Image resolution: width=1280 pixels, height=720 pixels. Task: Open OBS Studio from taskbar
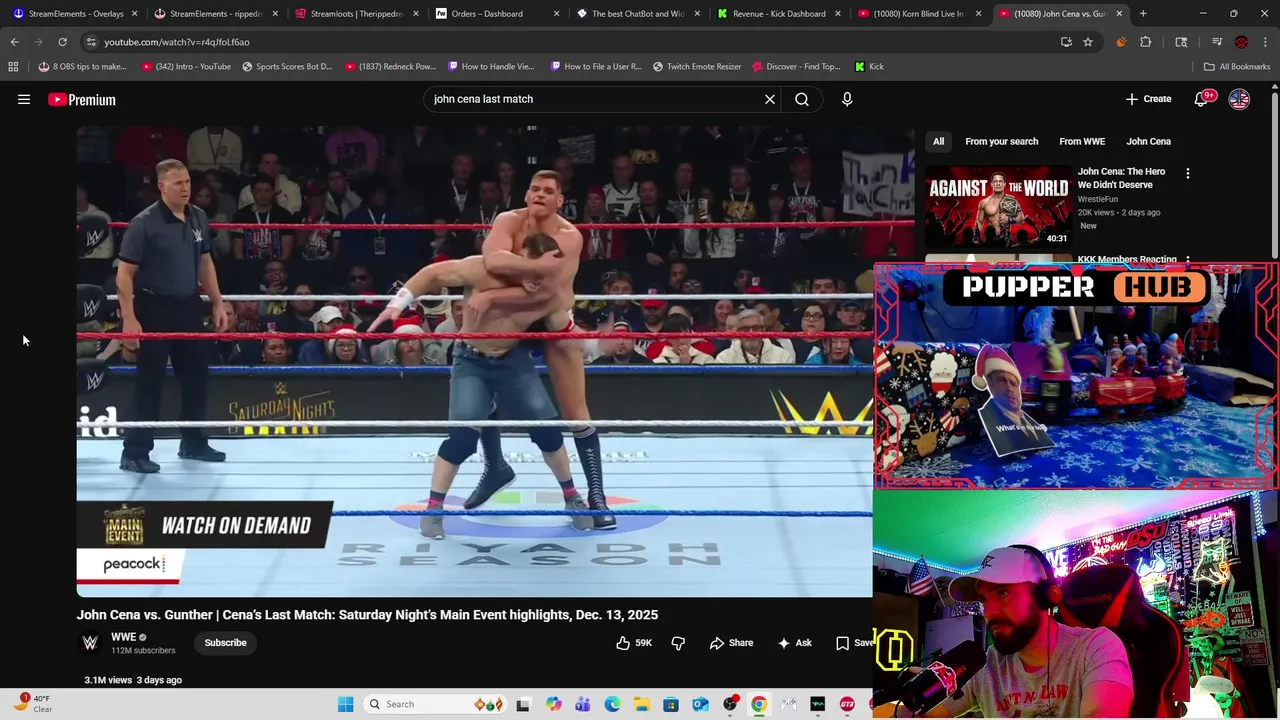(x=730, y=704)
